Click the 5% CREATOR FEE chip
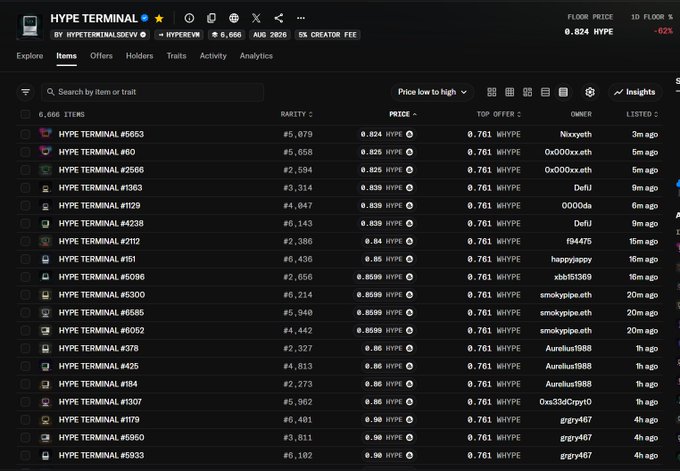The width and height of the screenshot is (680, 471). tap(327, 35)
